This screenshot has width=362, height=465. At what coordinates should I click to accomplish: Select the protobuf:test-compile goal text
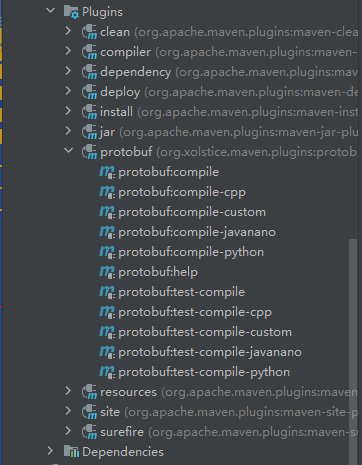click(x=182, y=292)
